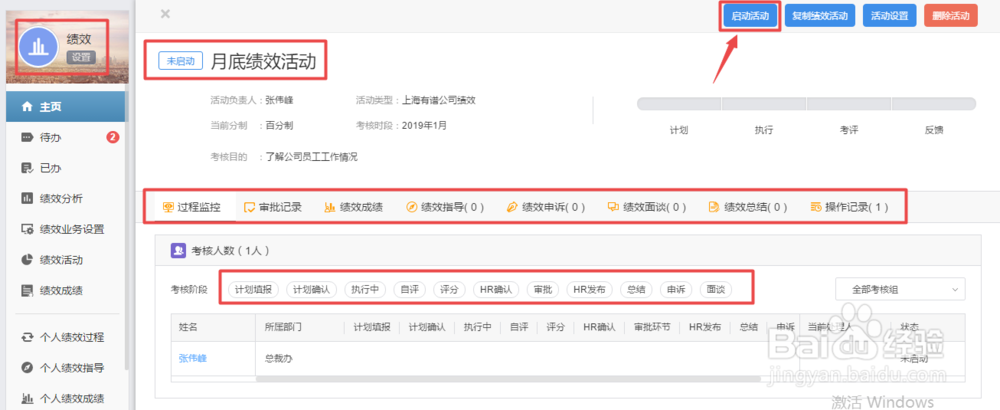1000x410 pixels.
Task: Click the 启动活动 button
Action: (751, 16)
